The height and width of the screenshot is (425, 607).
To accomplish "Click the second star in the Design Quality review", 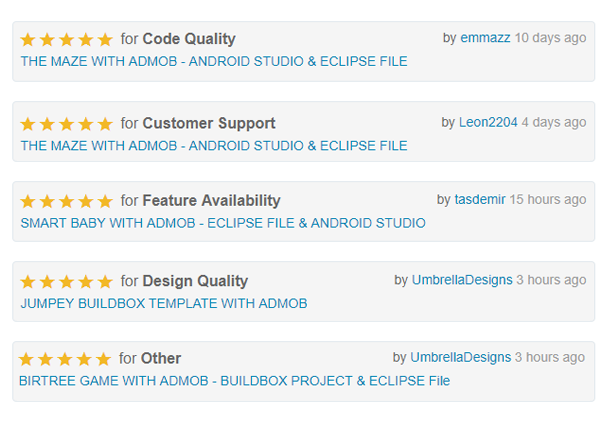I will (x=47, y=282).
